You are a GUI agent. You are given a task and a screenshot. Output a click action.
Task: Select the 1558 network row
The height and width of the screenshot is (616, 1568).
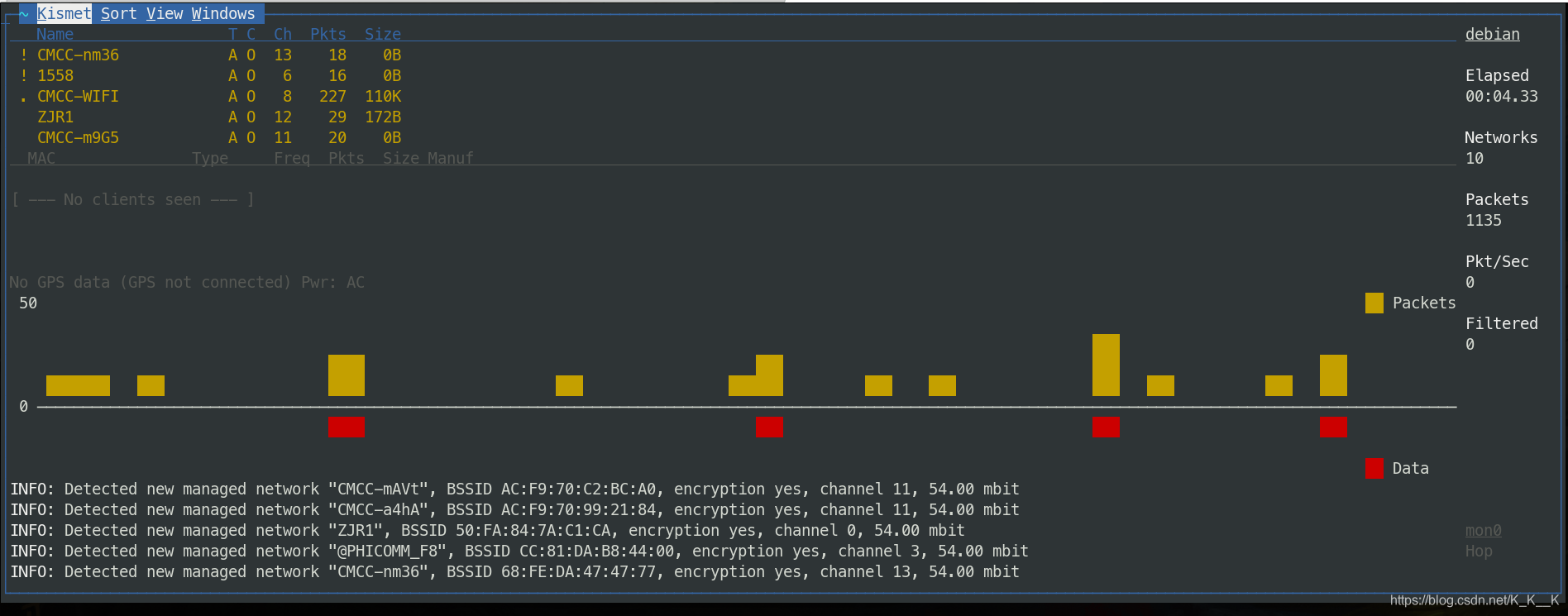211,75
